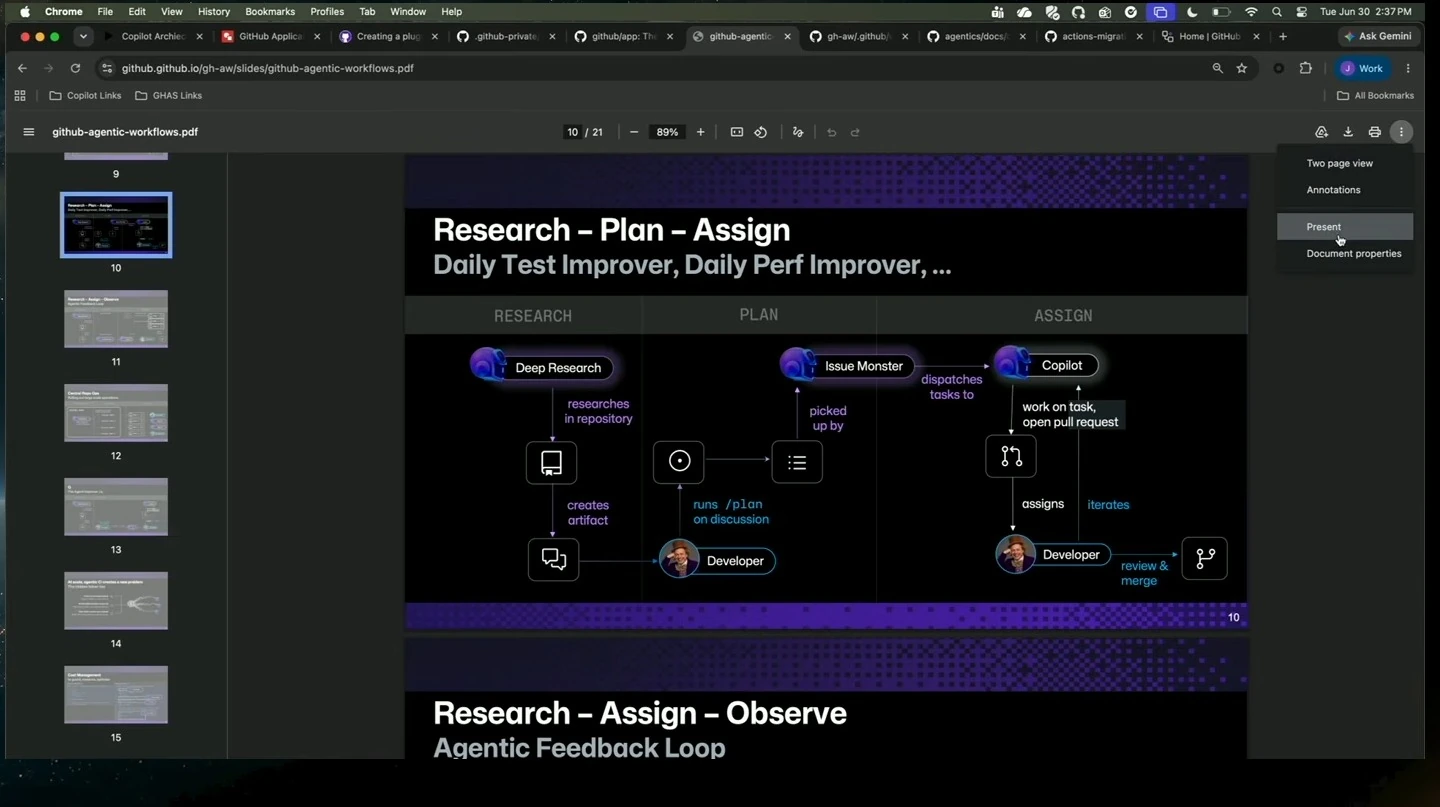Open the Chrome three-dot menu
The height and width of the screenshot is (807, 1440).
coord(1408,68)
